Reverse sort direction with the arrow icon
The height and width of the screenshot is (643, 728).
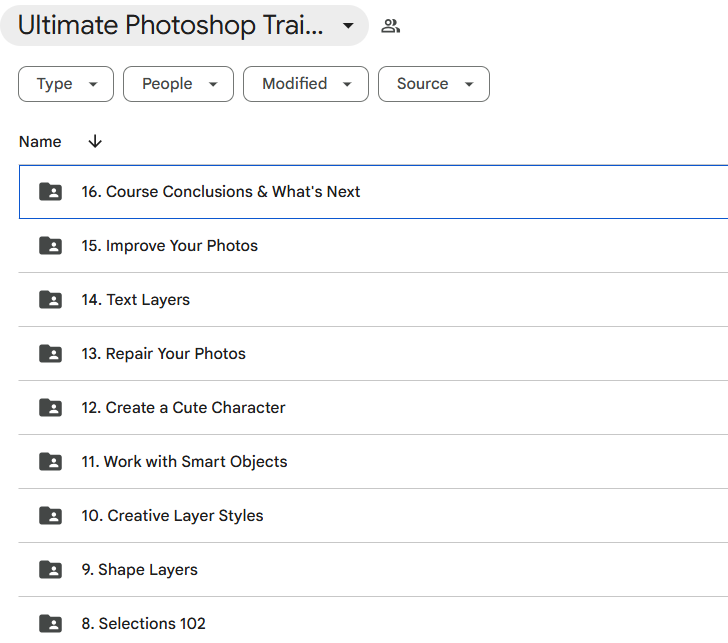95,141
